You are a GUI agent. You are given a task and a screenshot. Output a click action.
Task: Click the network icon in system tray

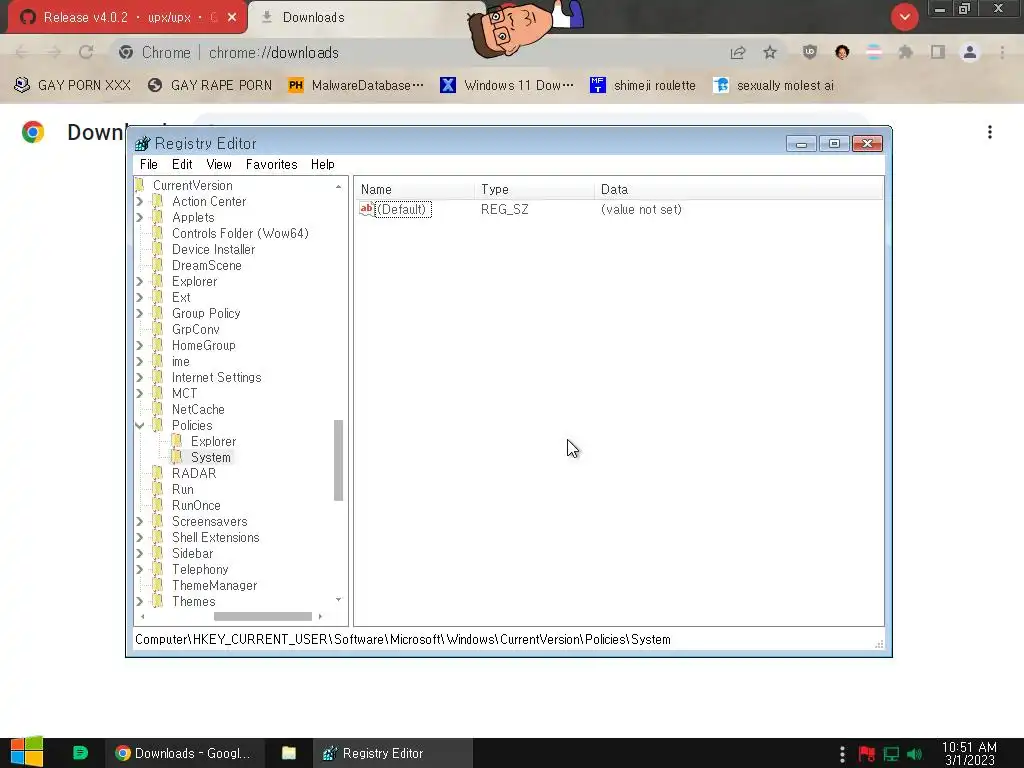pyautogui.click(x=891, y=754)
